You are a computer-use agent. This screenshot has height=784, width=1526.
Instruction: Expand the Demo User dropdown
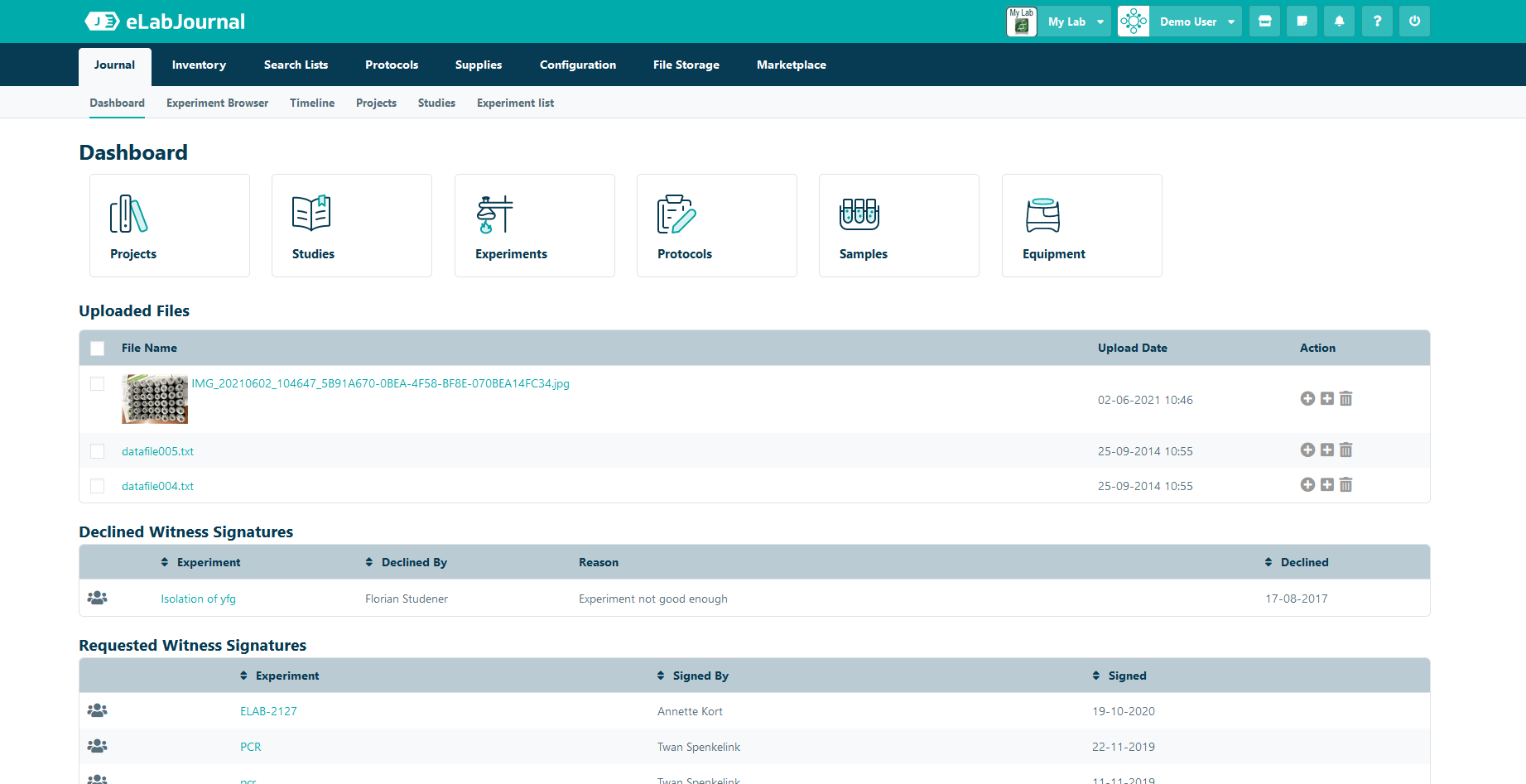[1196, 22]
